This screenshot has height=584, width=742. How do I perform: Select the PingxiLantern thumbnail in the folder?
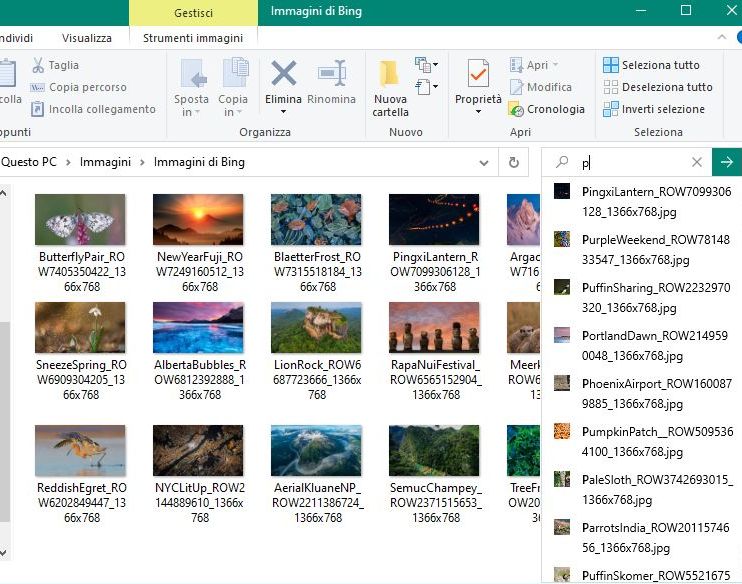click(x=434, y=220)
